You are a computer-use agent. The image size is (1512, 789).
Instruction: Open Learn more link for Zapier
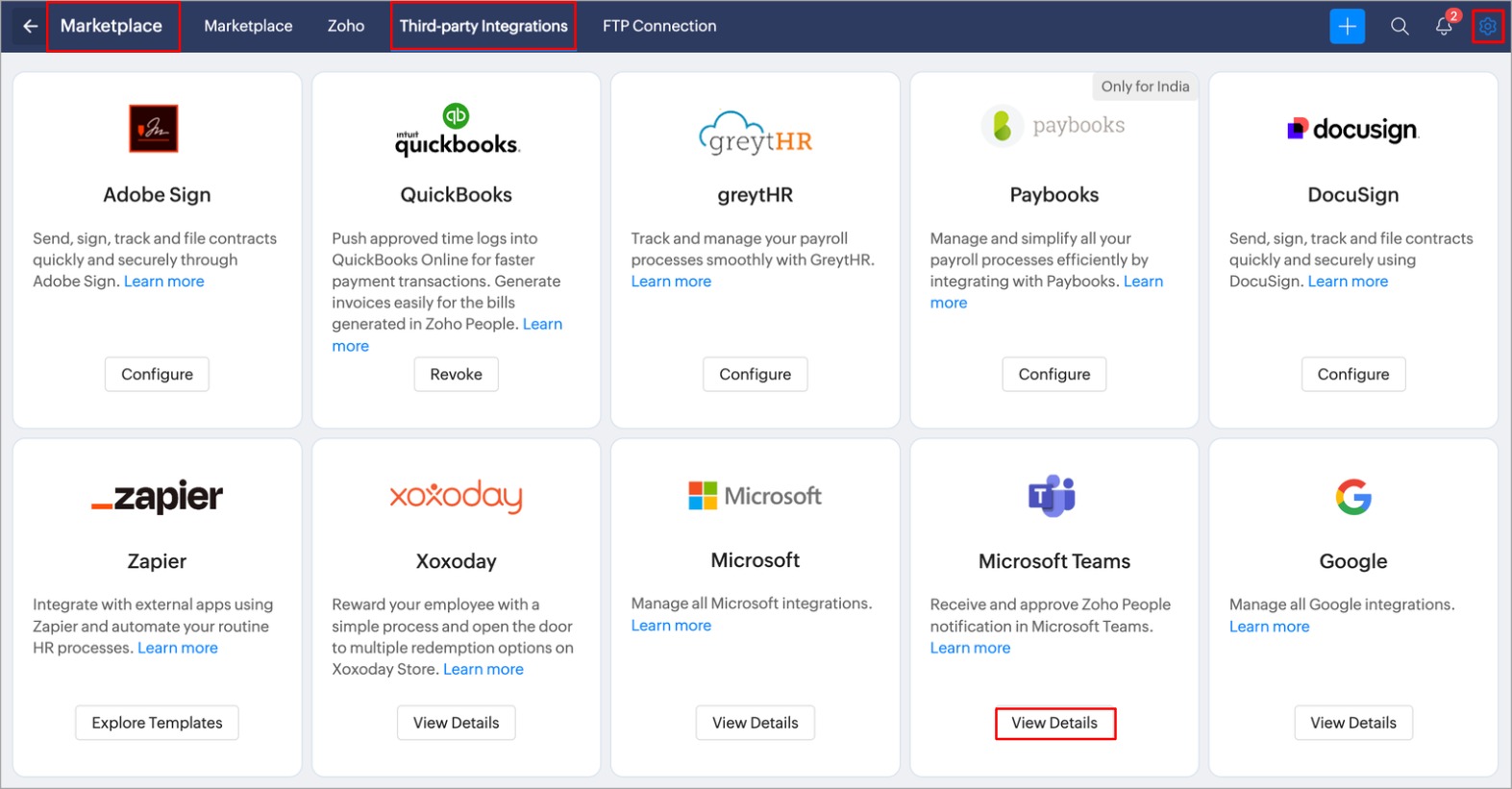(178, 648)
